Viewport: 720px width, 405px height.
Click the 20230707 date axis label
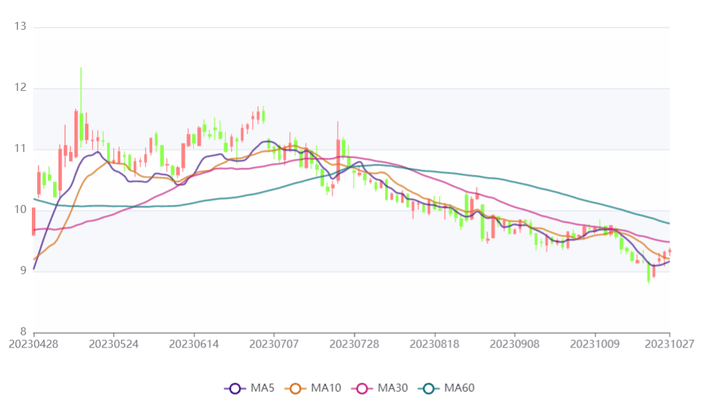274,344
